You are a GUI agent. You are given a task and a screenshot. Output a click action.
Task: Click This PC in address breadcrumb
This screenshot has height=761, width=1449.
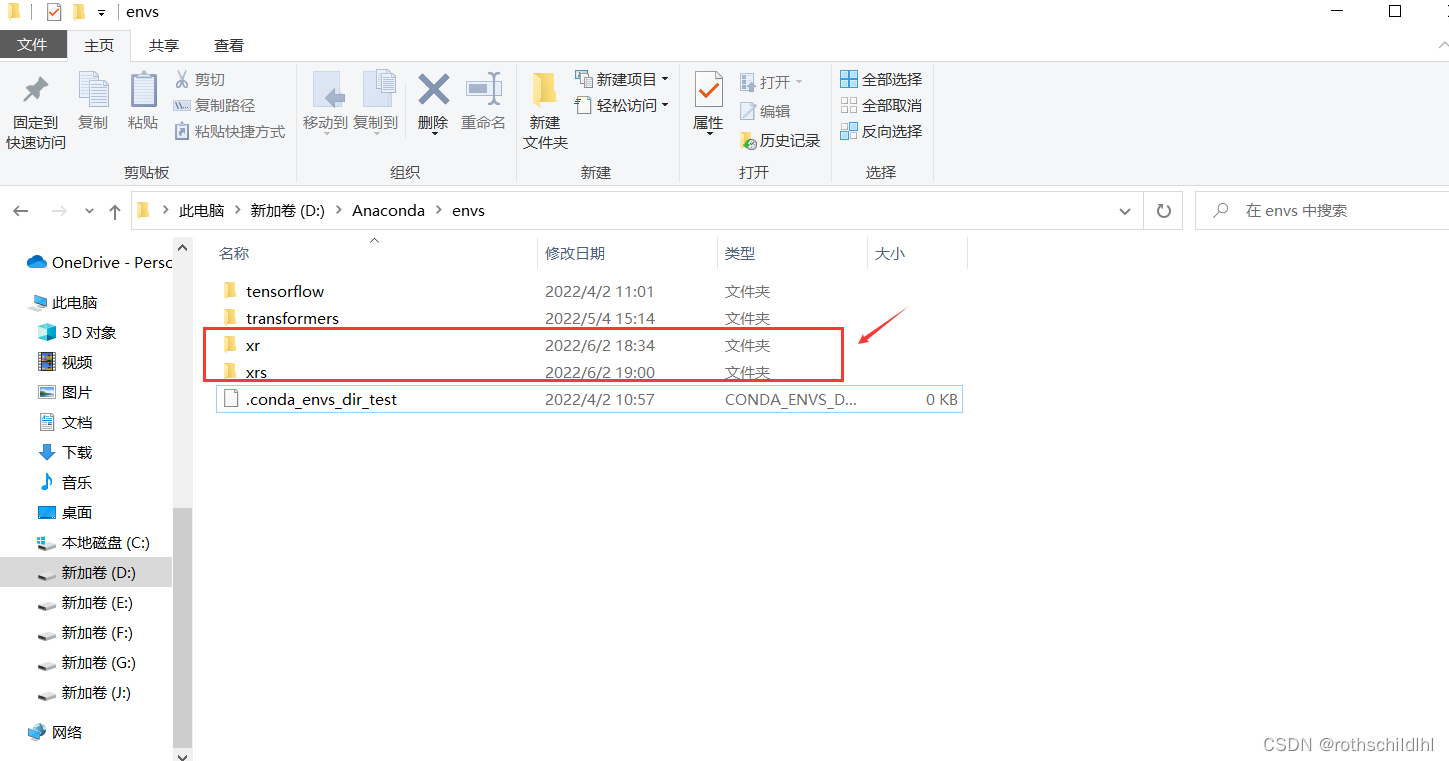[x=201, y=211]
